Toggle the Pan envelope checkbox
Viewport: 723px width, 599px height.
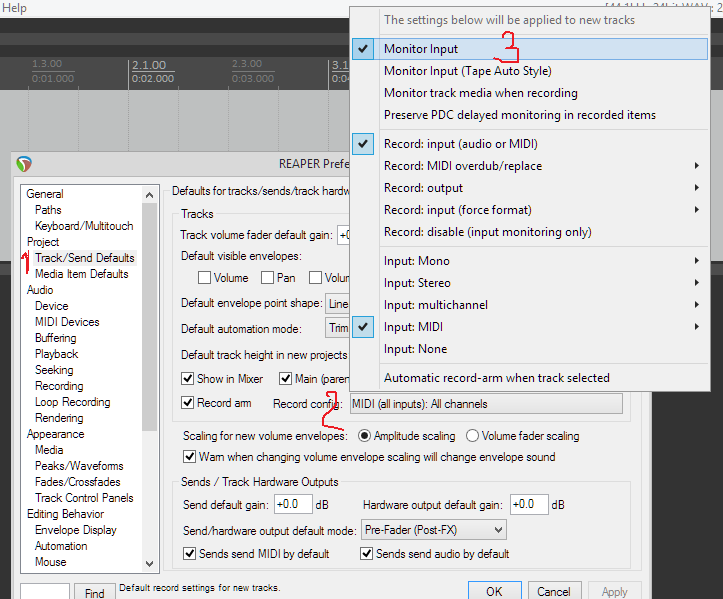pyautogui.click(x=267, y=278)
